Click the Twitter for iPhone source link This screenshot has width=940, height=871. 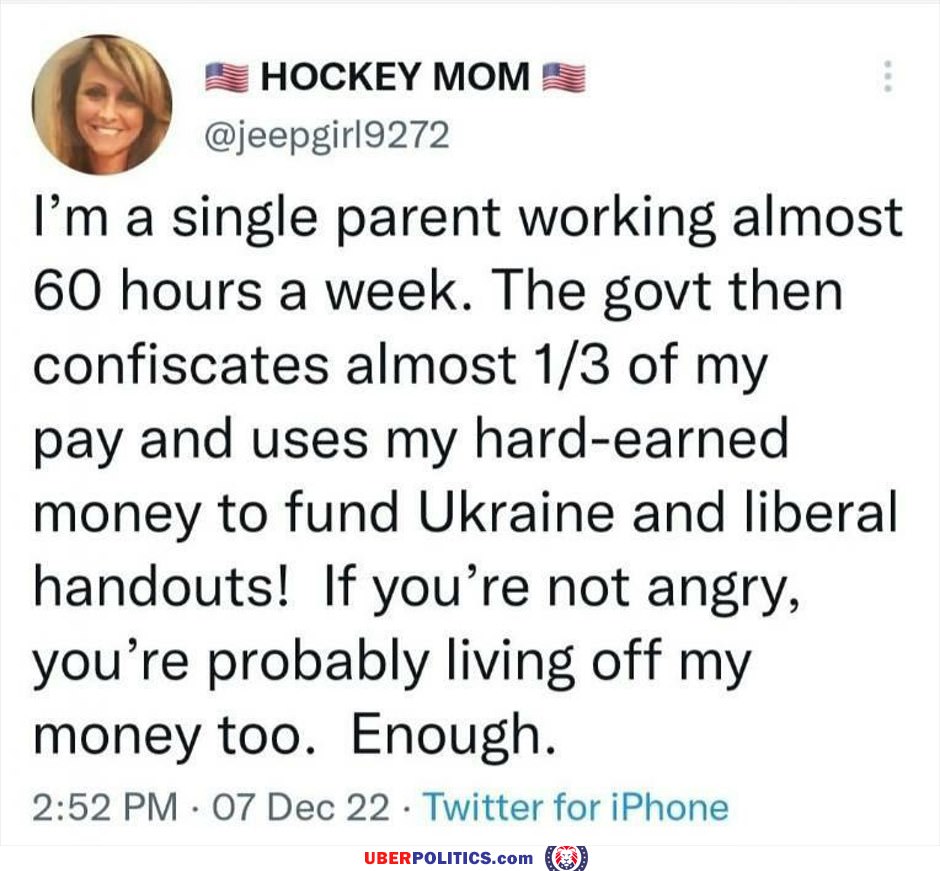[576, 807]
